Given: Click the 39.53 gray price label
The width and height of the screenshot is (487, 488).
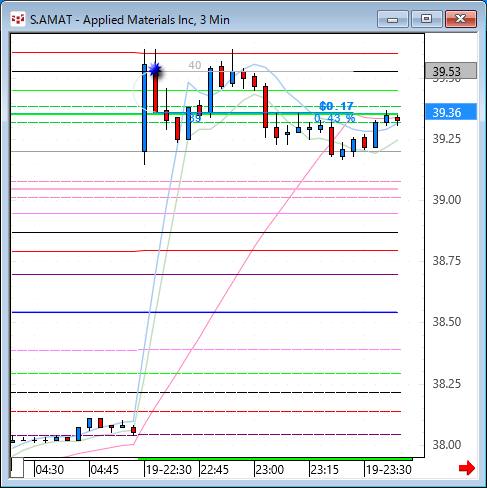Looking at the screenshot, I should pos(451,71).
